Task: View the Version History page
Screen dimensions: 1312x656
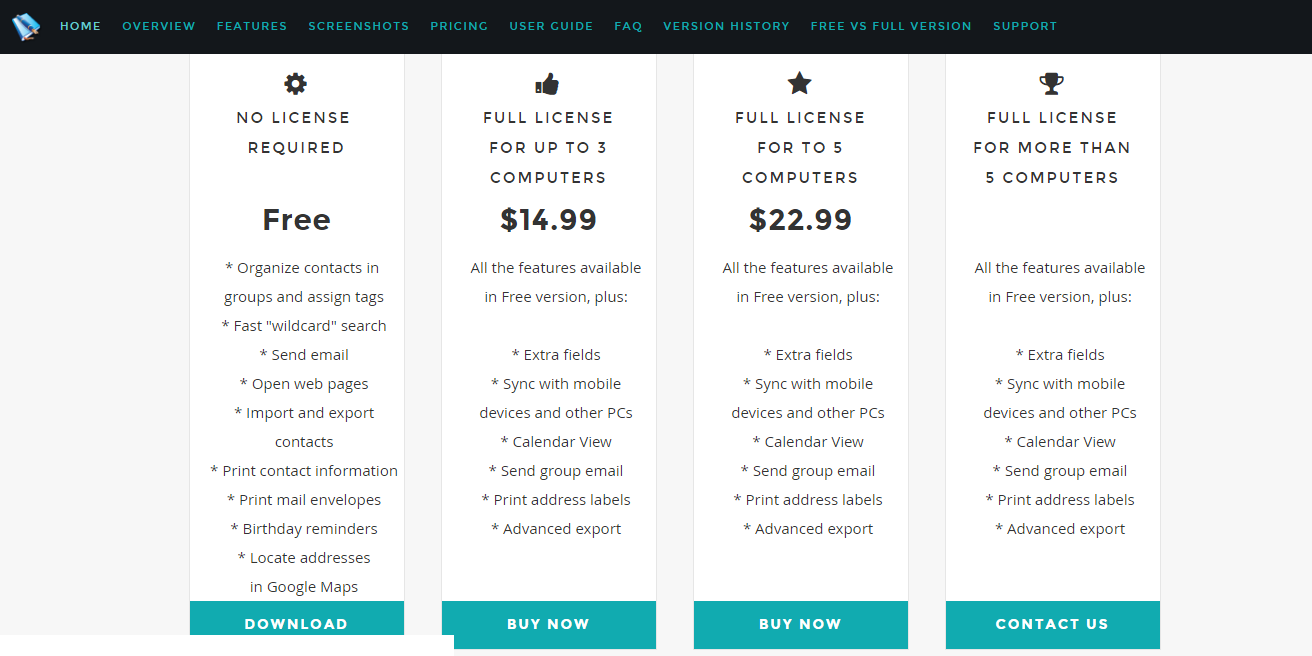Action: [726, 26]
